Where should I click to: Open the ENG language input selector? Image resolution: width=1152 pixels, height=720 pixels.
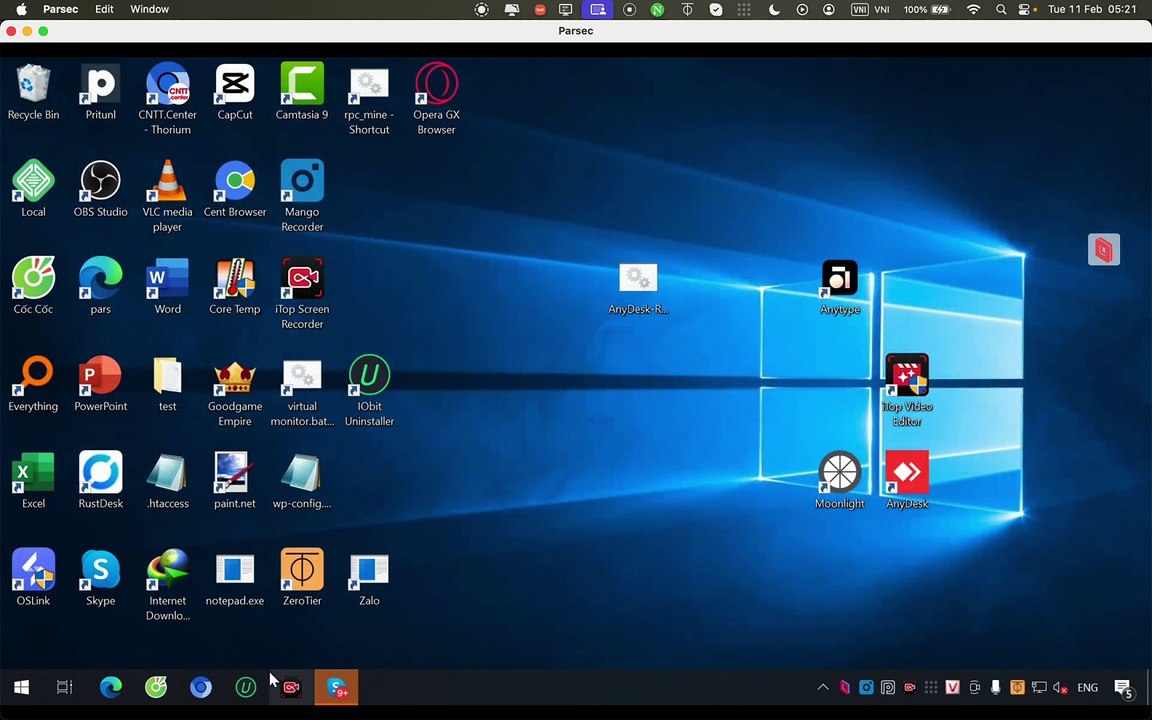(x=1087, y=688)
